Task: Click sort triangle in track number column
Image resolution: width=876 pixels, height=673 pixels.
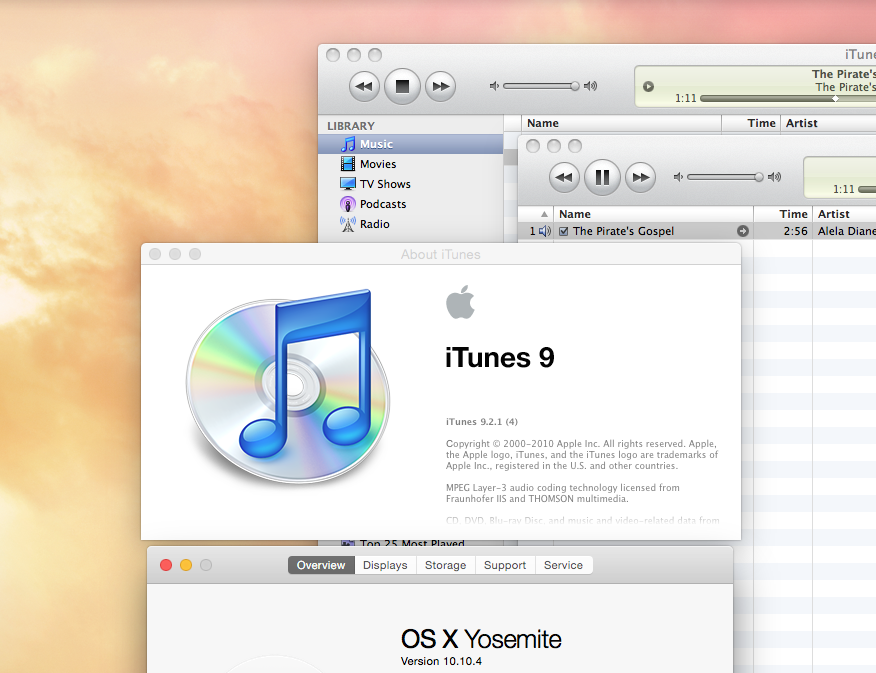Action: tap(544, 214)
